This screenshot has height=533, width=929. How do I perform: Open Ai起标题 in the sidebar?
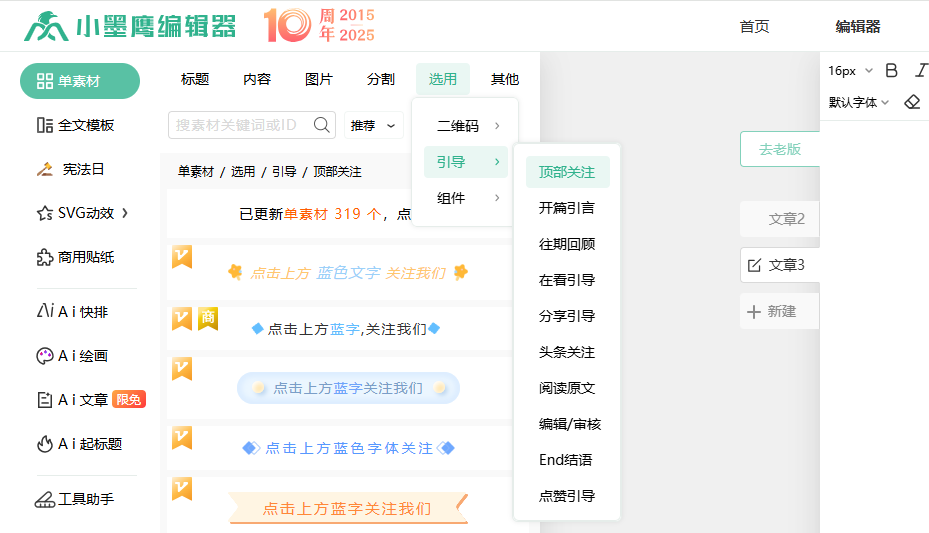pos(79,444)
